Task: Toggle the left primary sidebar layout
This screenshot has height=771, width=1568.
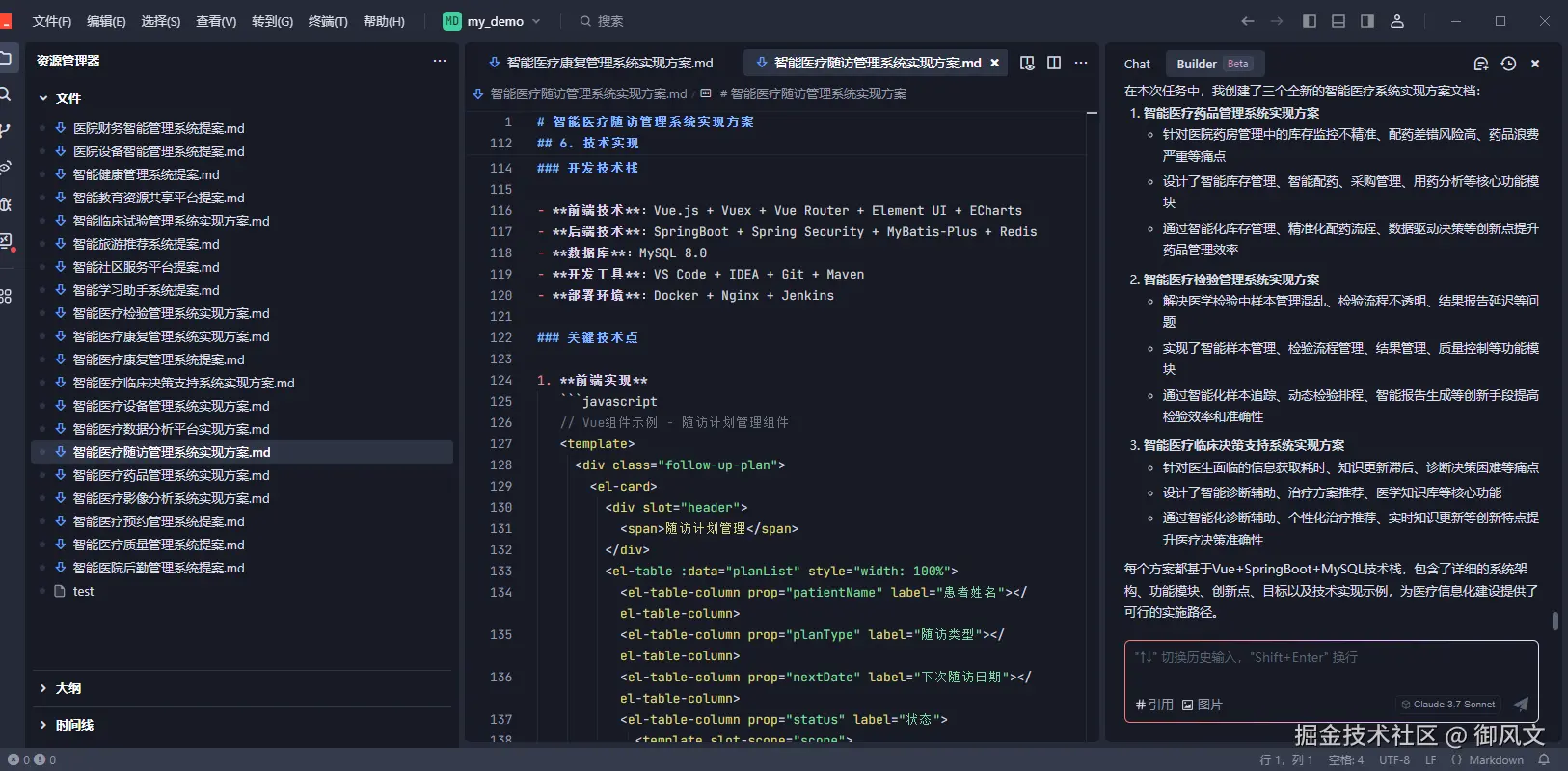Action: click(x=1310, y=21)
